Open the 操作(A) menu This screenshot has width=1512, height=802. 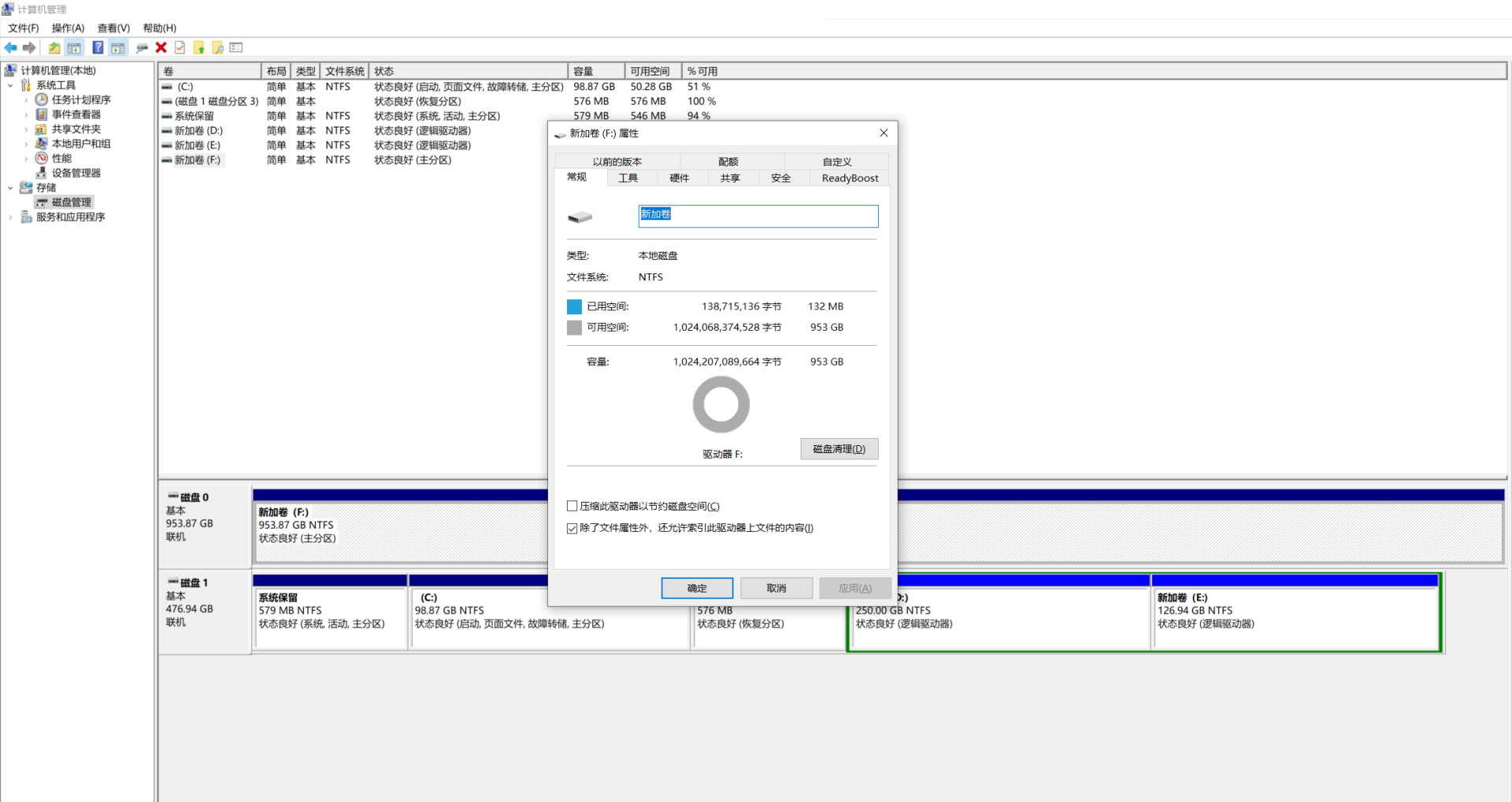pyautogui.click(x=68, y=28)
